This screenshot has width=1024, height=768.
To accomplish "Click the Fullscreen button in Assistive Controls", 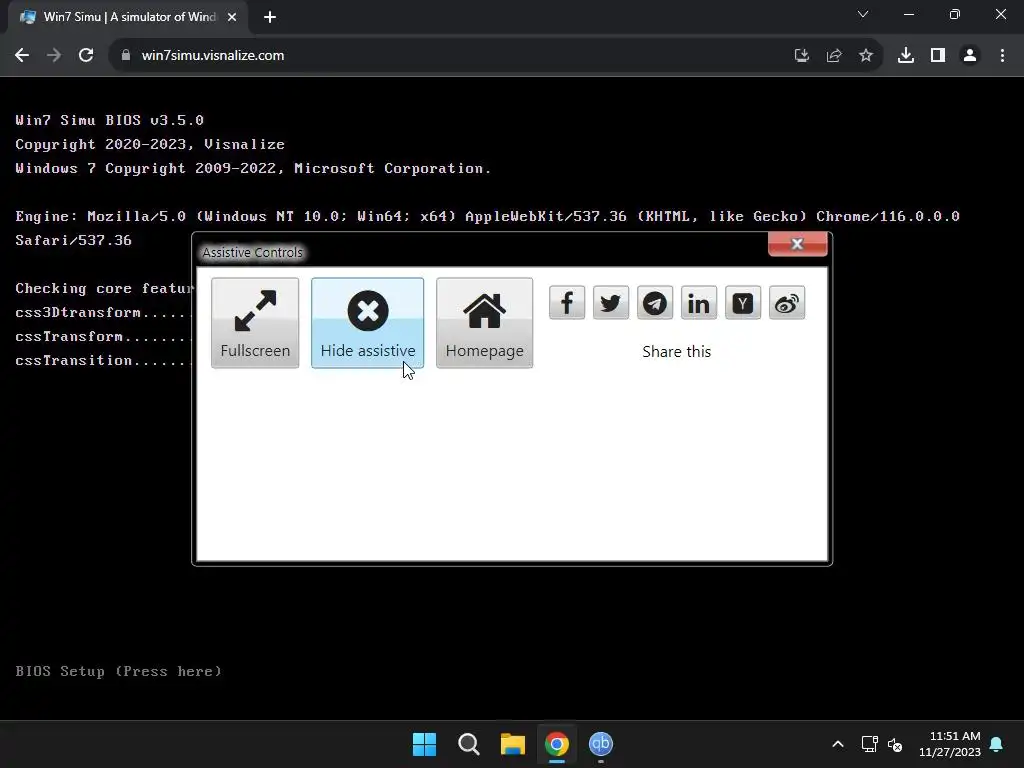I will [x=255, y=323].
